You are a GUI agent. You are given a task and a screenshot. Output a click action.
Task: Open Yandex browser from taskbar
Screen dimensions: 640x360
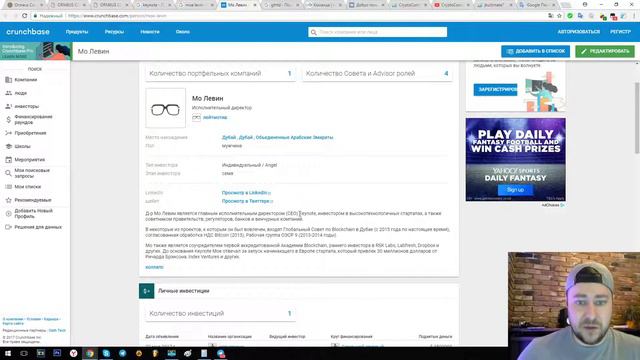(73, 353)
